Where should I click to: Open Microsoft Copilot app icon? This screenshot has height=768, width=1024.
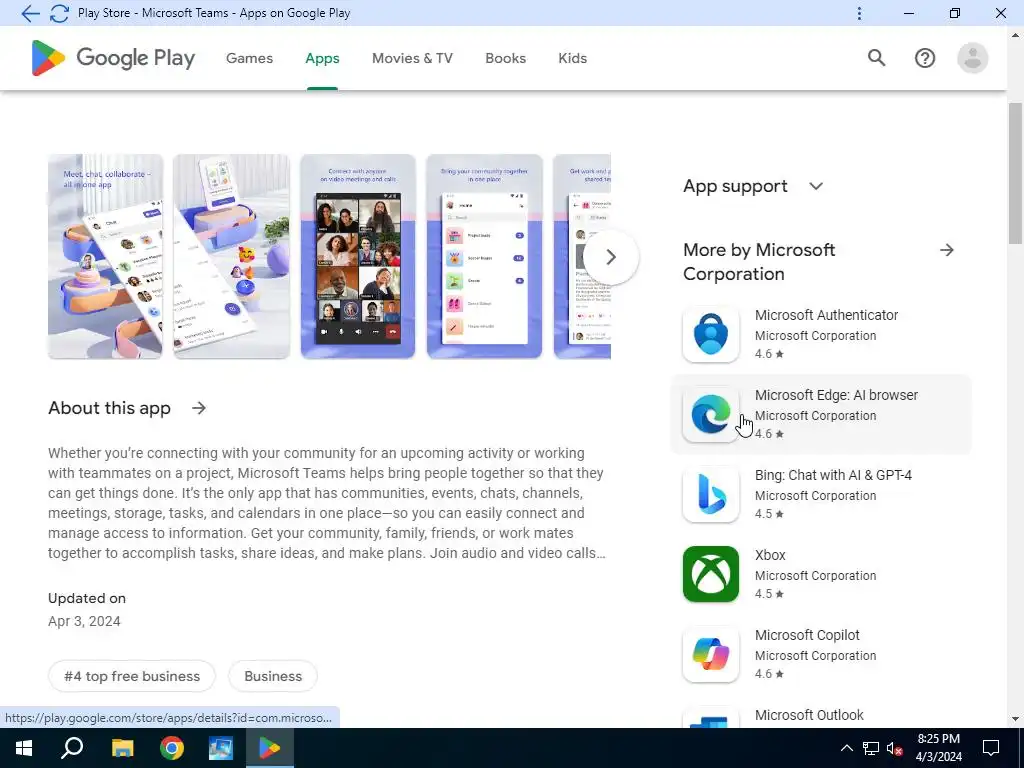coord(711,654)
